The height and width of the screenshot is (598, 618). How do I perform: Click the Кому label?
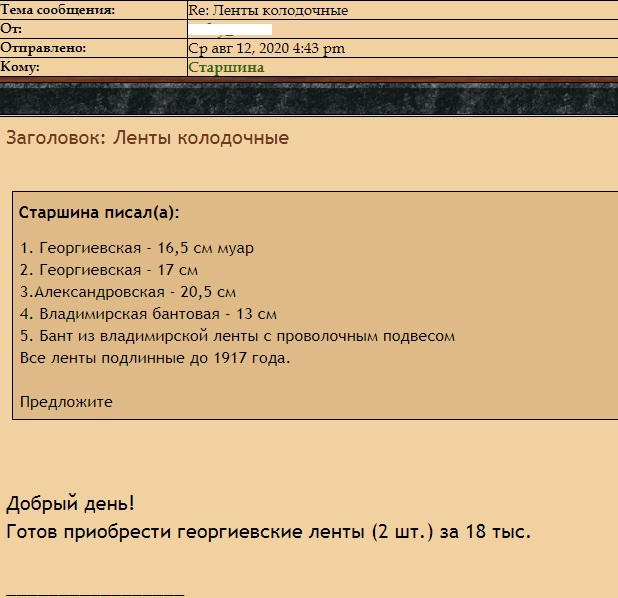click(x=21, y=67)
